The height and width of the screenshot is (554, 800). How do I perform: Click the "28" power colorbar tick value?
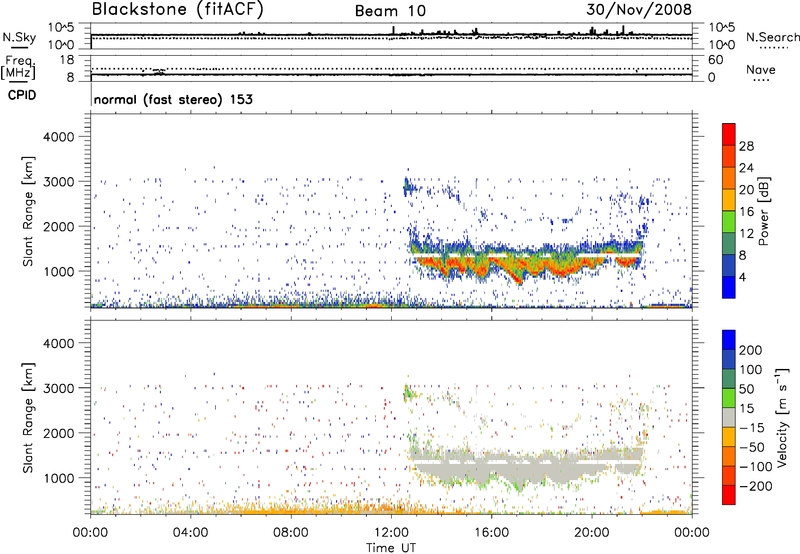coord(746,146)
